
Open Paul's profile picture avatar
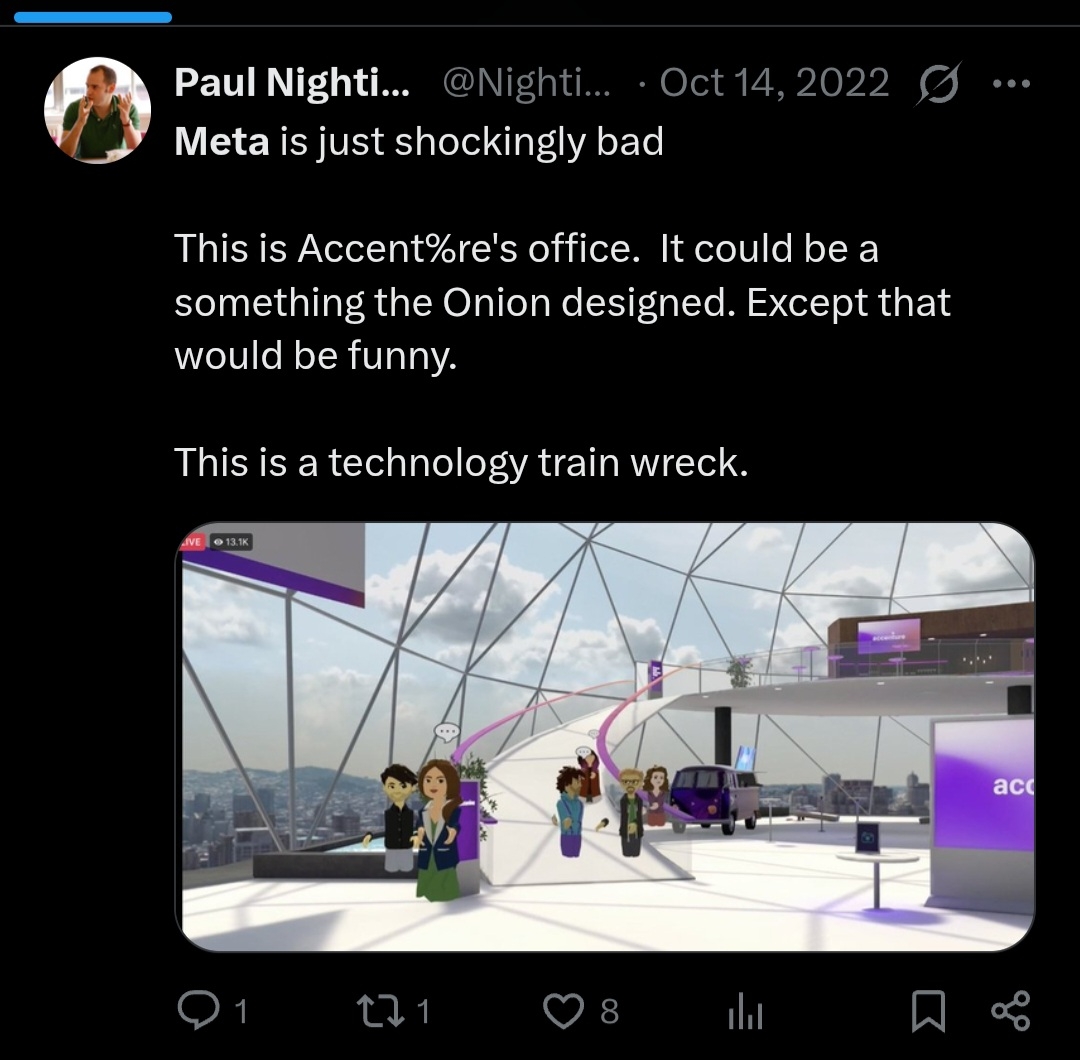tap(98, 109)
